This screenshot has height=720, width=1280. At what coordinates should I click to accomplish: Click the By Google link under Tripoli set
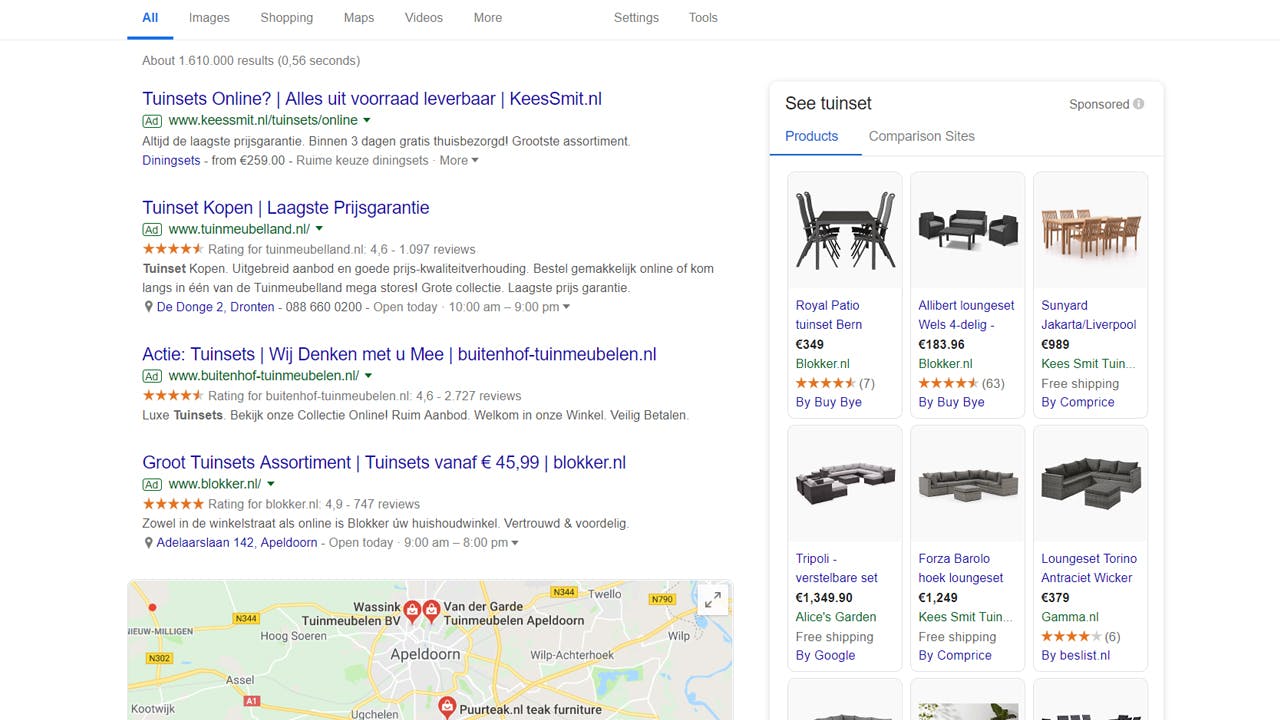point(826,655)
